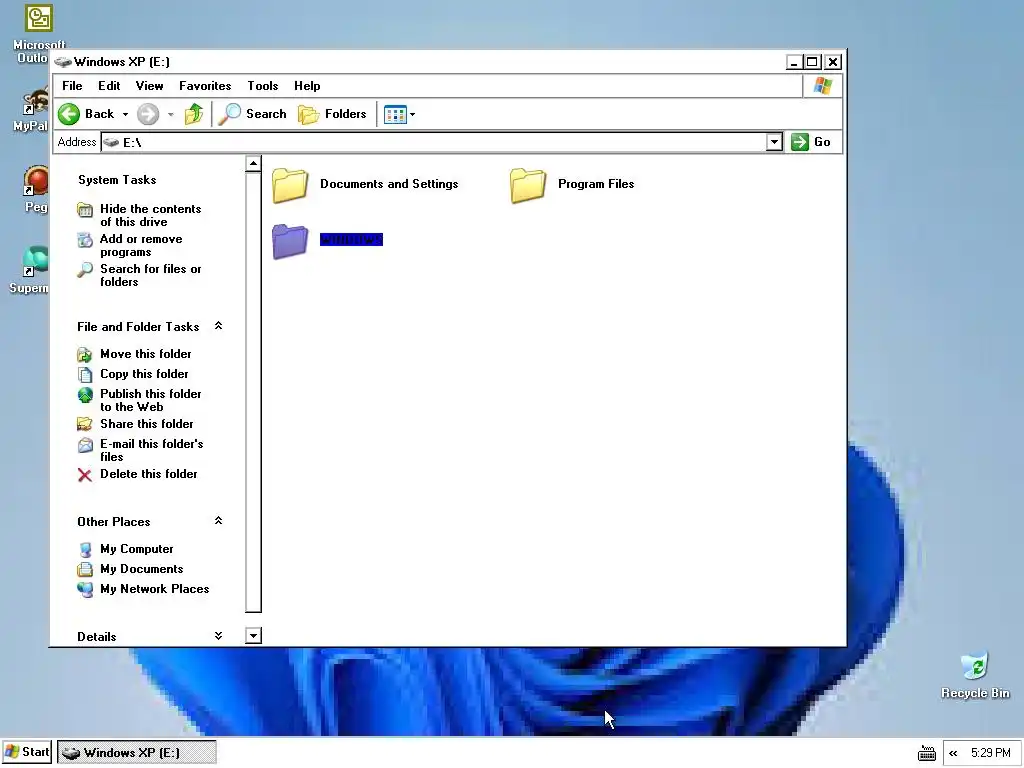Click Move this folder link
The image size is (1024, 768).
click(146, 354)
